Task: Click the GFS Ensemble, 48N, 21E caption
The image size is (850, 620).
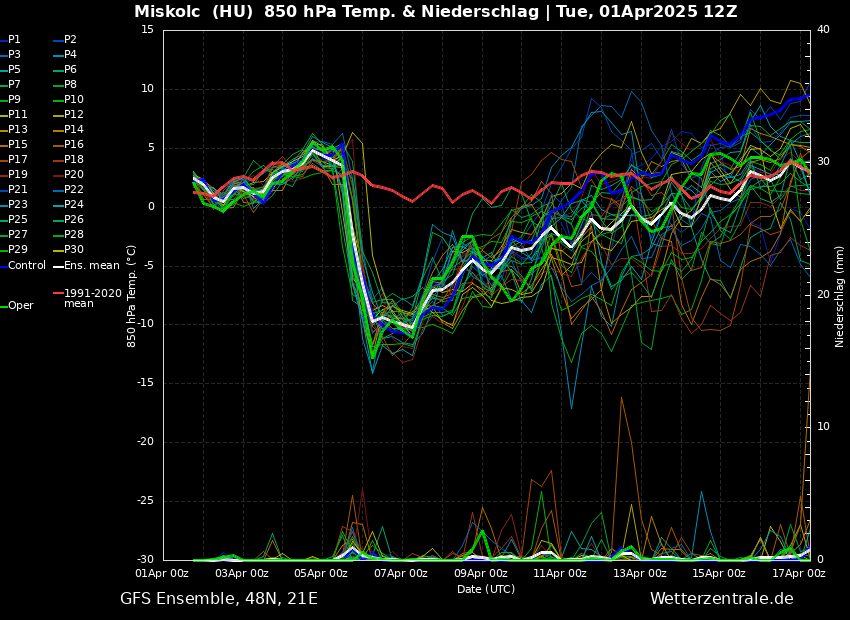Action: [x=219, y=599]
